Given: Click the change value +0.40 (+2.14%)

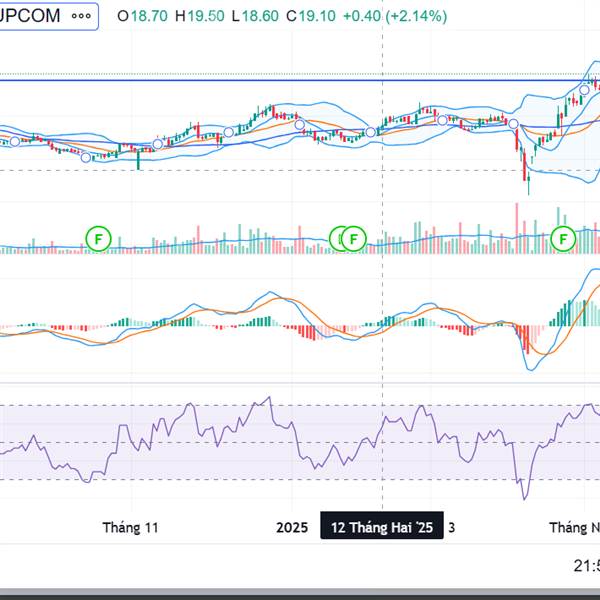Looking at the screenshot, I should click(x=395, y=16).
